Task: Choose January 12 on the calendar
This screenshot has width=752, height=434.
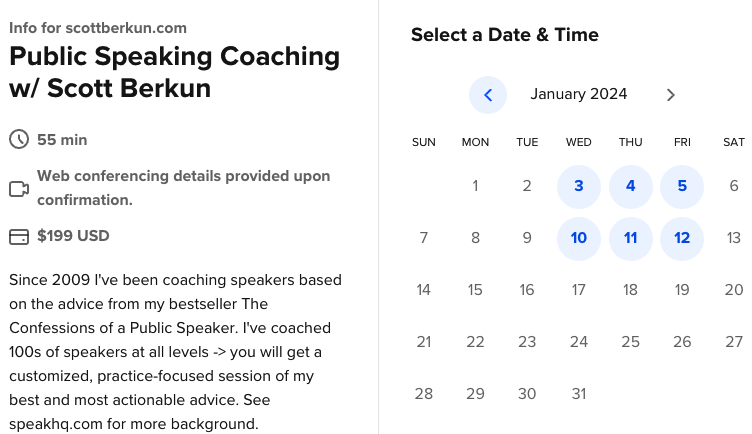Action: (x=682, y=238)
